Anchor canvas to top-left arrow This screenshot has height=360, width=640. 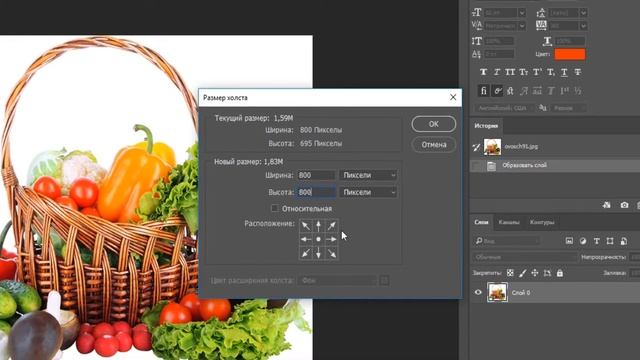click(306, 226)
